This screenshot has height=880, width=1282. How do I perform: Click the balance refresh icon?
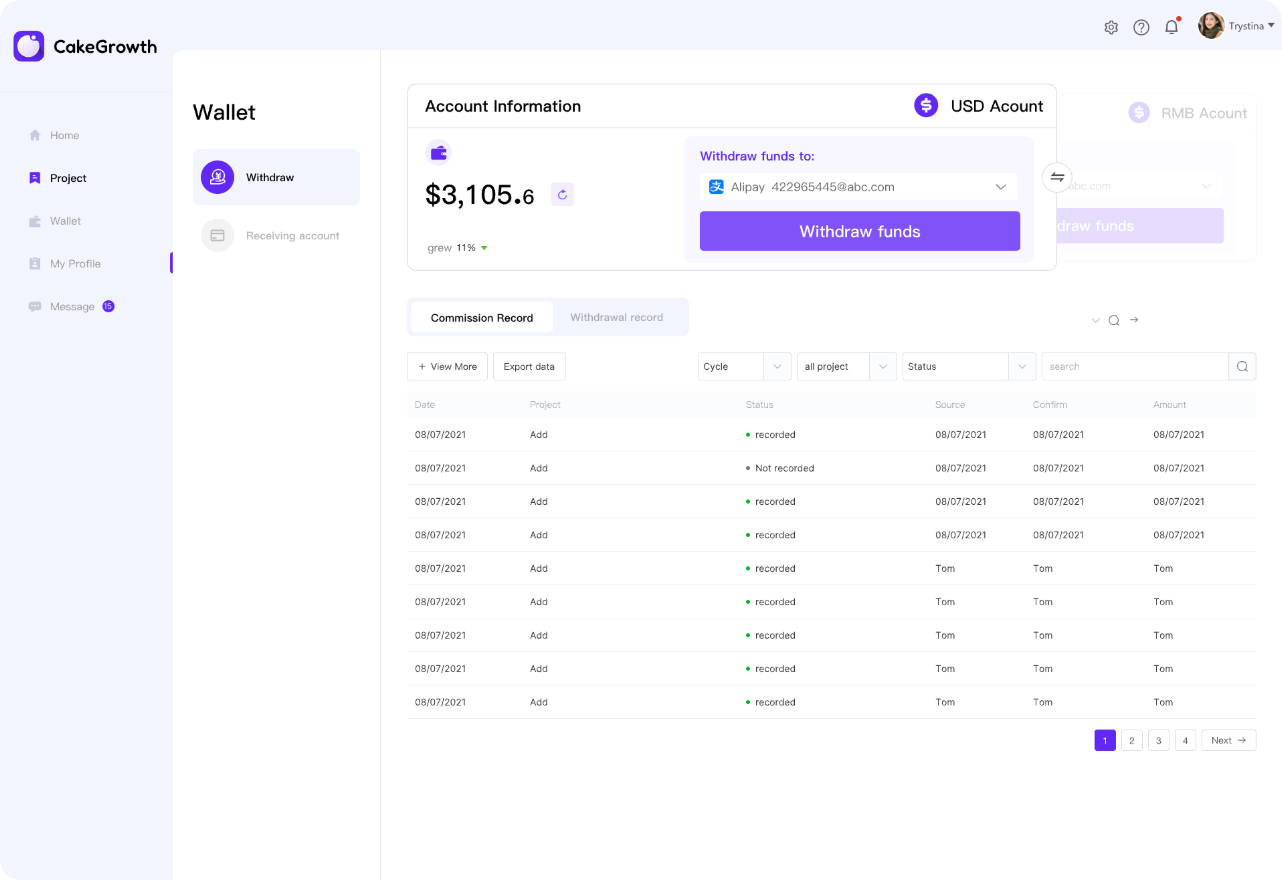click(562, 195)
